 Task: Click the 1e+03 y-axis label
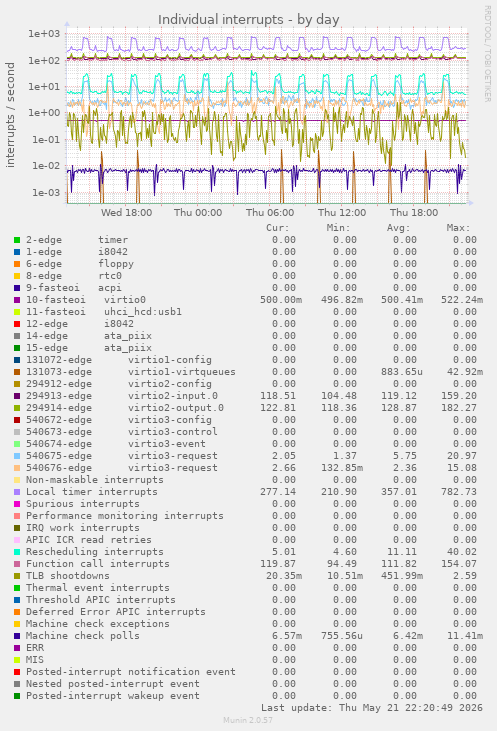click(x=44, y=34)
